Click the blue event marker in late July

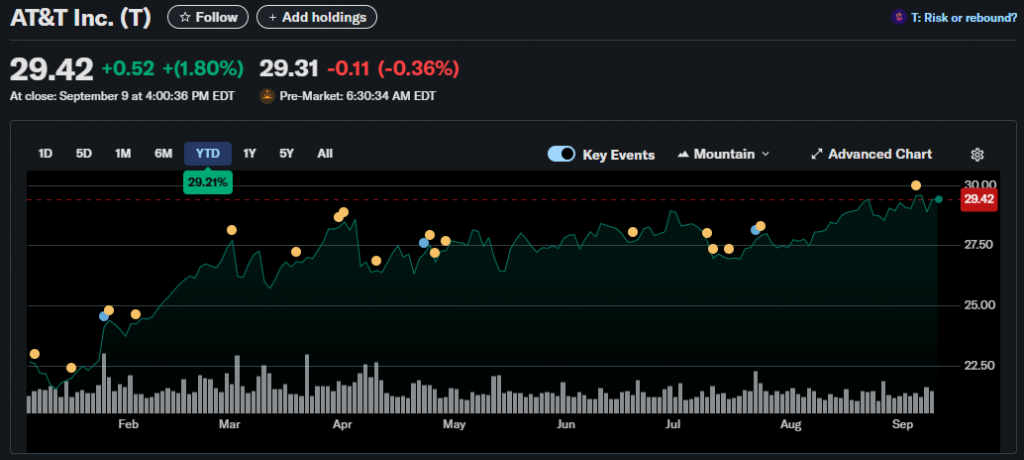(x=756, y=230)
